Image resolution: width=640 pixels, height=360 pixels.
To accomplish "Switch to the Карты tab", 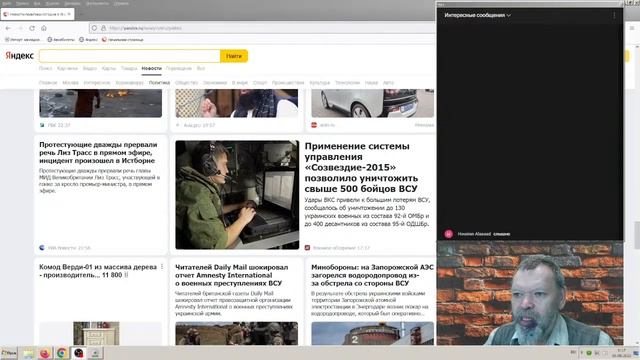I will 109,69.
